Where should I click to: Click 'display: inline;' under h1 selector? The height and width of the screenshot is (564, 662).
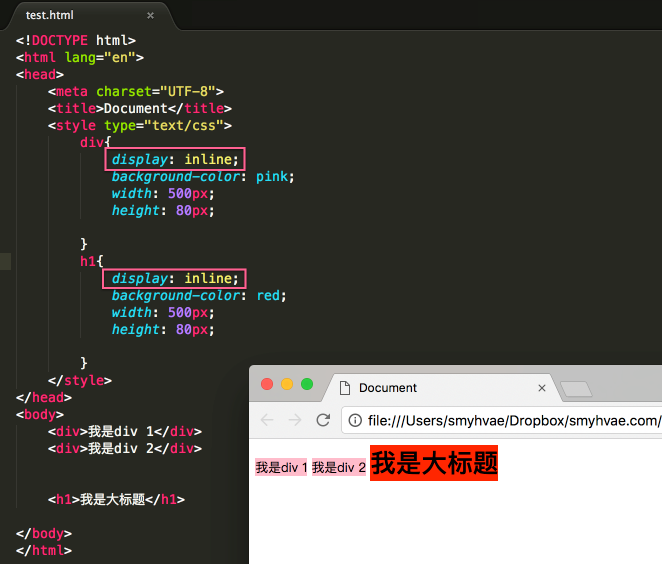point(175,279)
